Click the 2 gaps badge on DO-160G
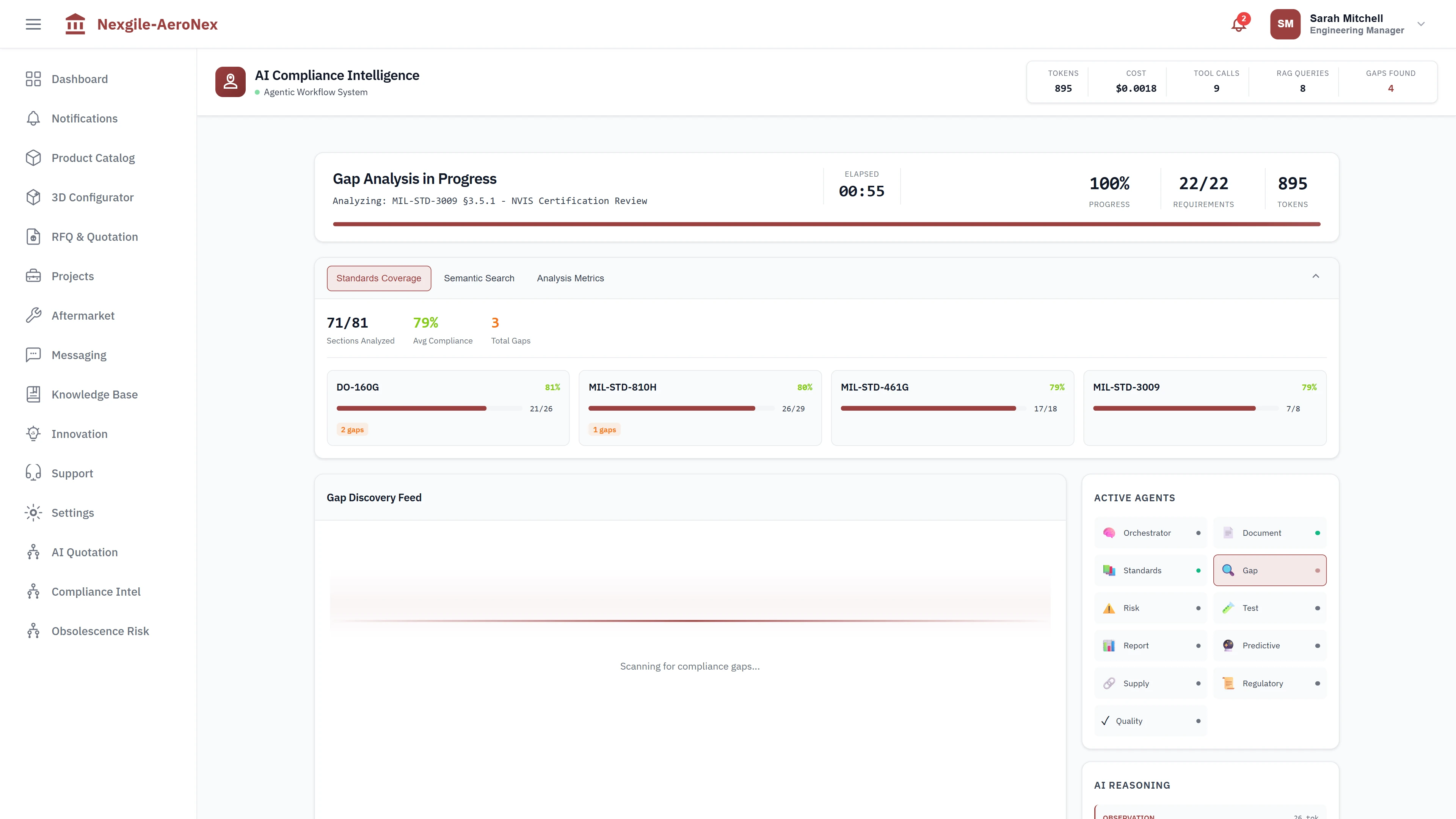 352,429
